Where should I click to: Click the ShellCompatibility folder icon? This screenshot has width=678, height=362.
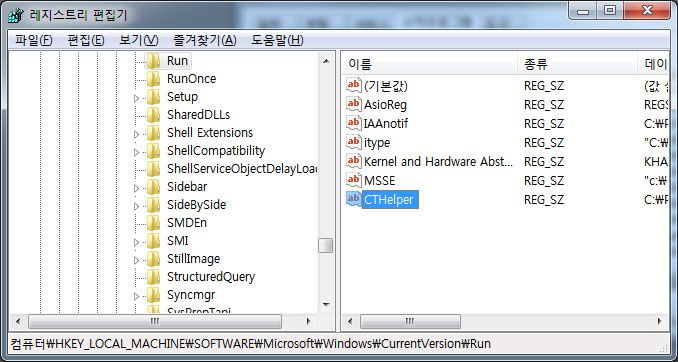pyautogui.click(x=153, y=151)
